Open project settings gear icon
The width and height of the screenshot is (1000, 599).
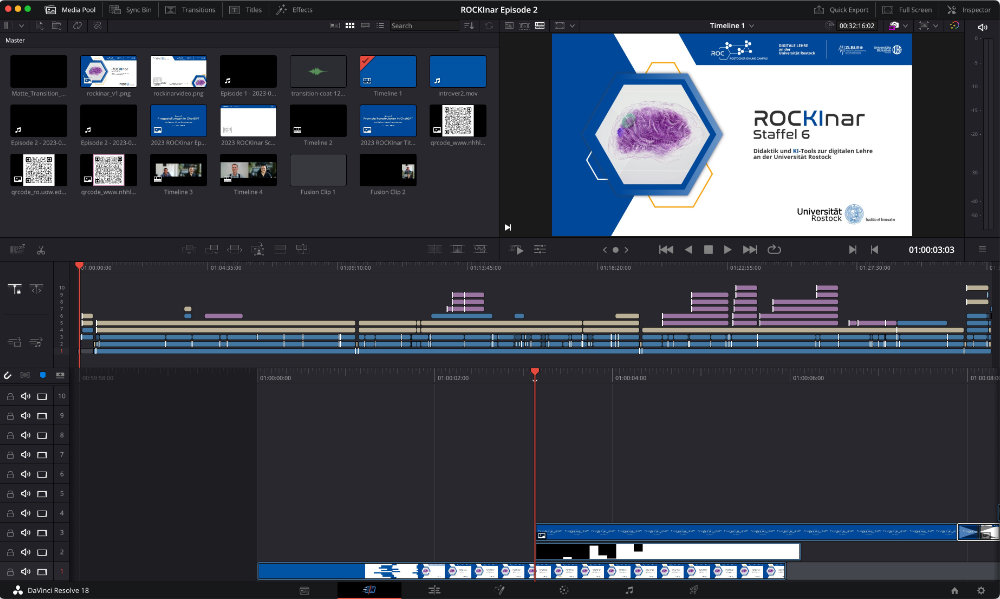point(981,591)
